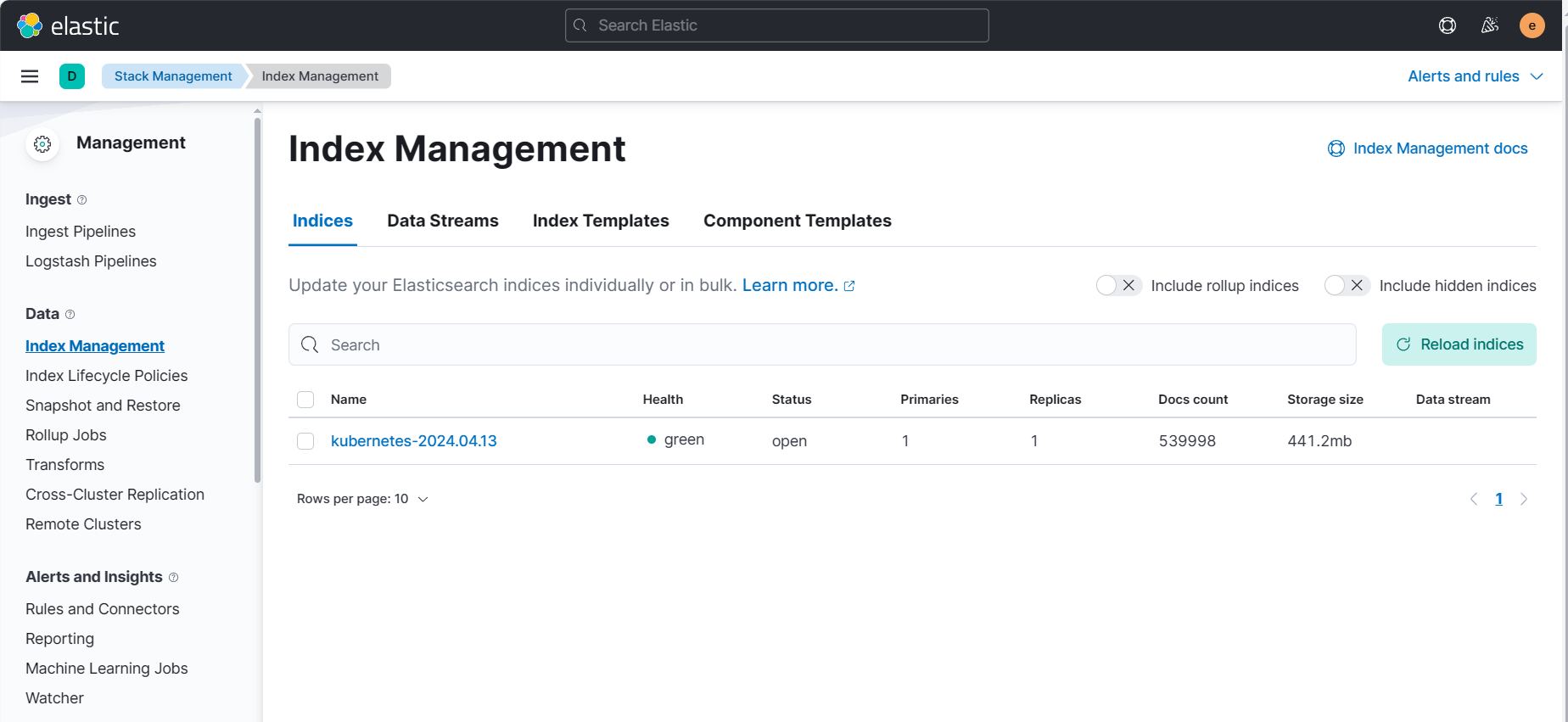The height and width of the screenshot is (722, 1568).
Task: Switch to the Component Templates tab
Action: 798,221
